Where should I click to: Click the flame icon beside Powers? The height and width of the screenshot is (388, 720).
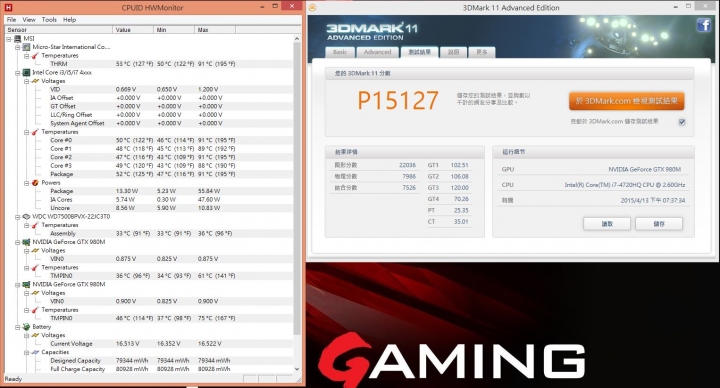click(35, 183)
